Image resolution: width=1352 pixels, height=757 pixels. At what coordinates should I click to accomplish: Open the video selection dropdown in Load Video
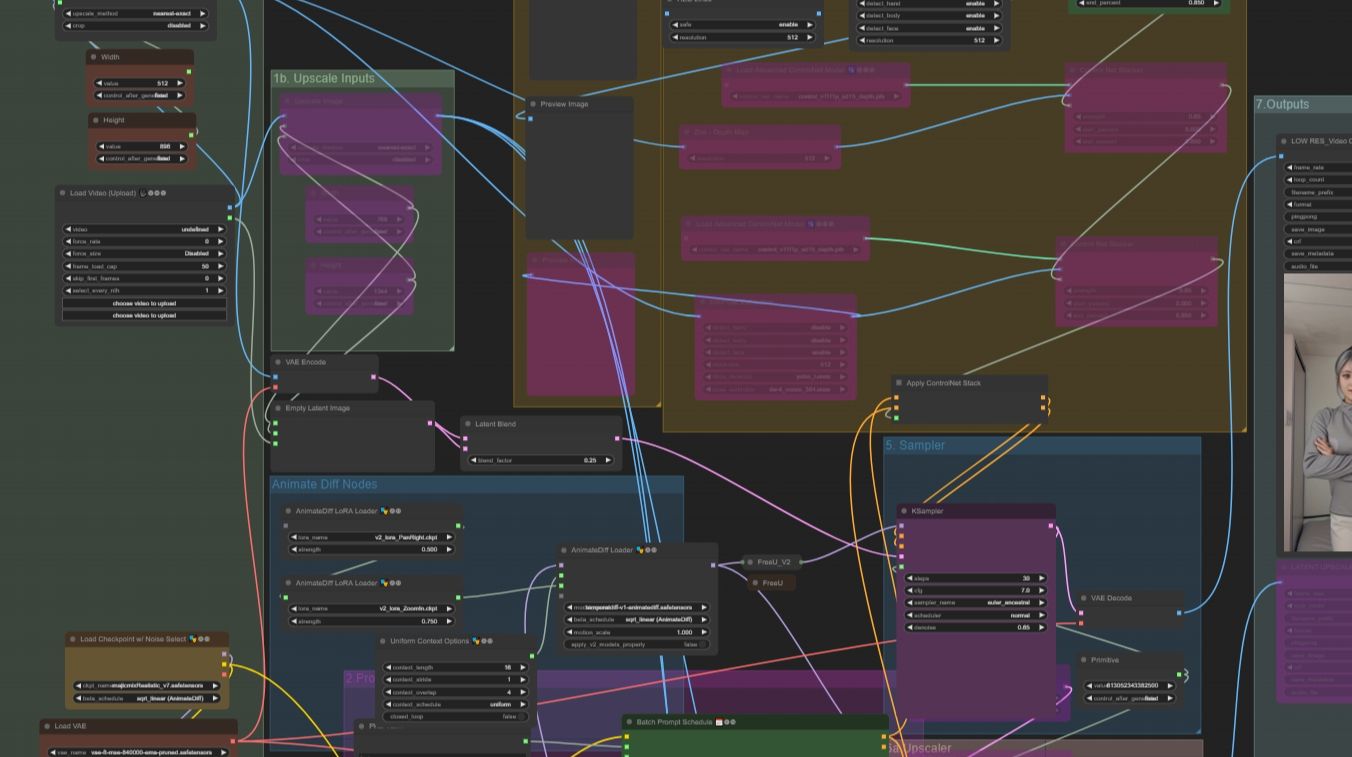point(144,229)
